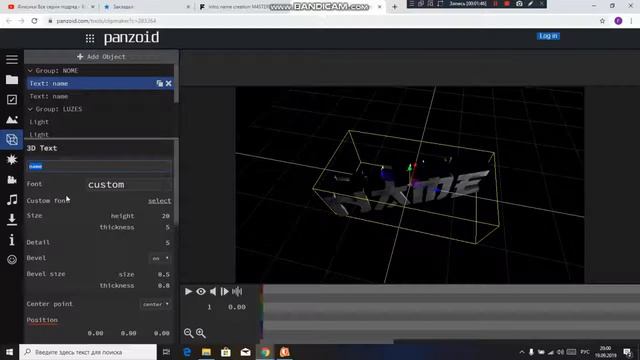Collapse the 'Group: NOME' tree group

(x=30, y=71)
